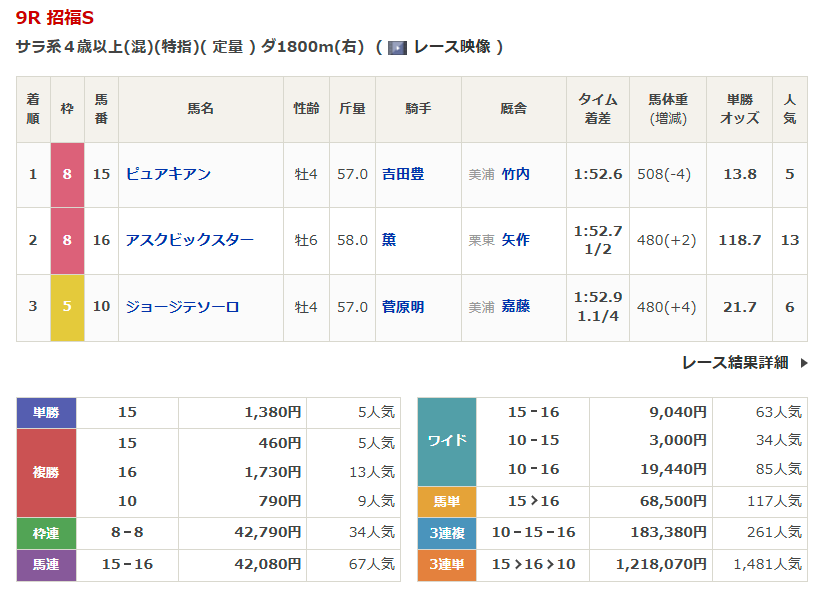Click jockey 黛's name

point(389,240)
